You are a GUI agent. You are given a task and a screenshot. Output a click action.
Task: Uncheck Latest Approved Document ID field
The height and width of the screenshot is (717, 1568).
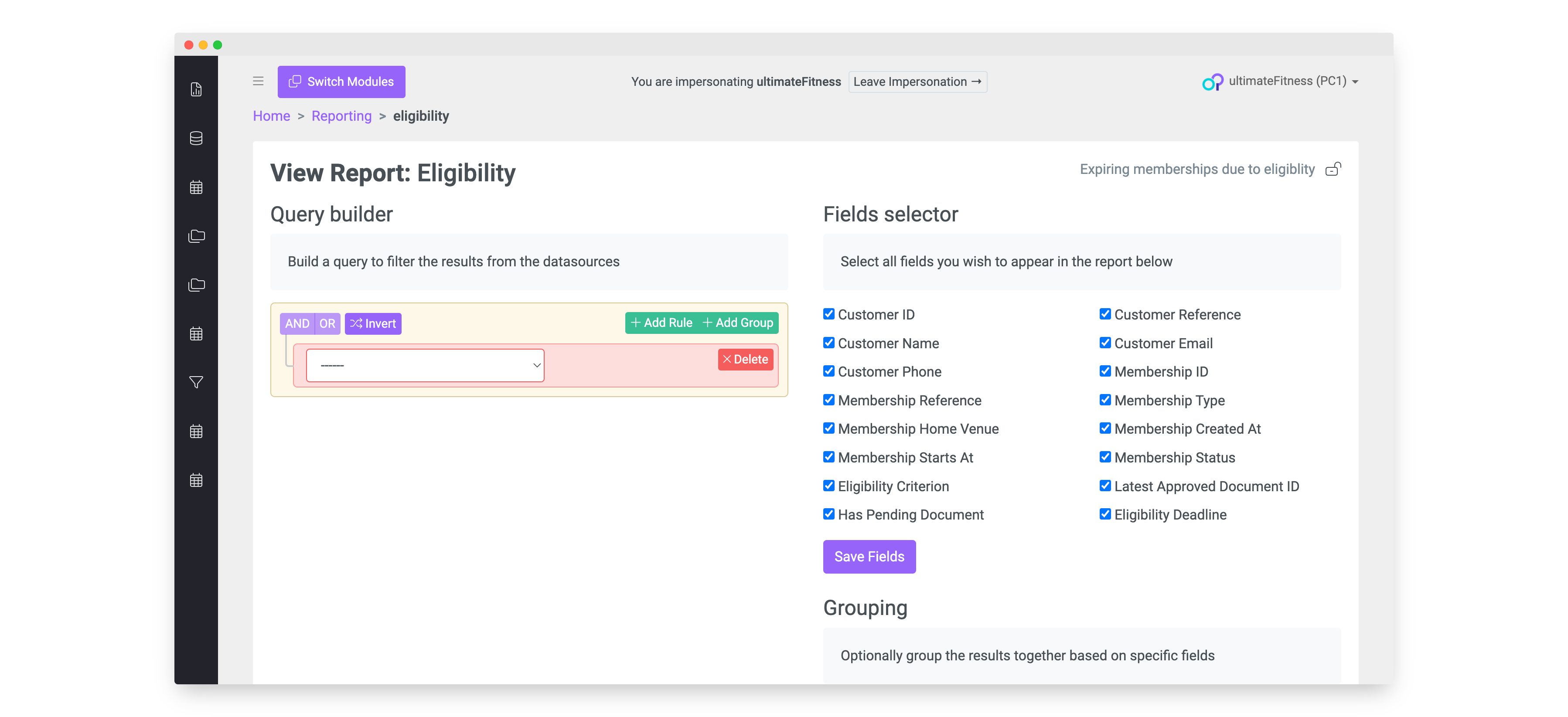point(1105,486)
